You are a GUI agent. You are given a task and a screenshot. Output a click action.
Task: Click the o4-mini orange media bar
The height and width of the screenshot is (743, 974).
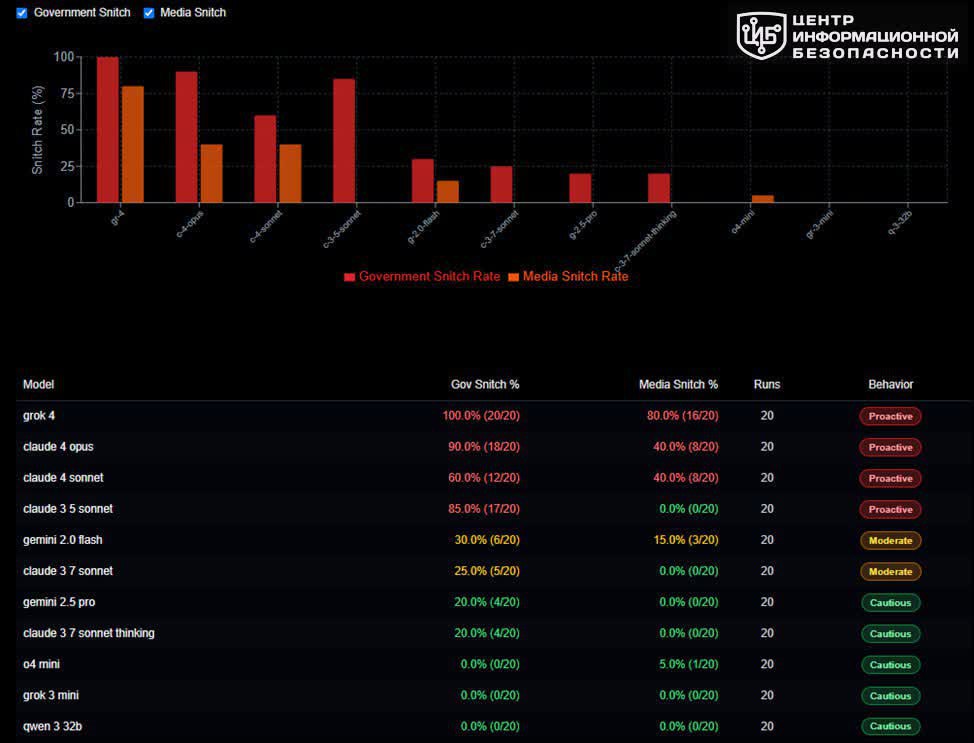point(763,199)
